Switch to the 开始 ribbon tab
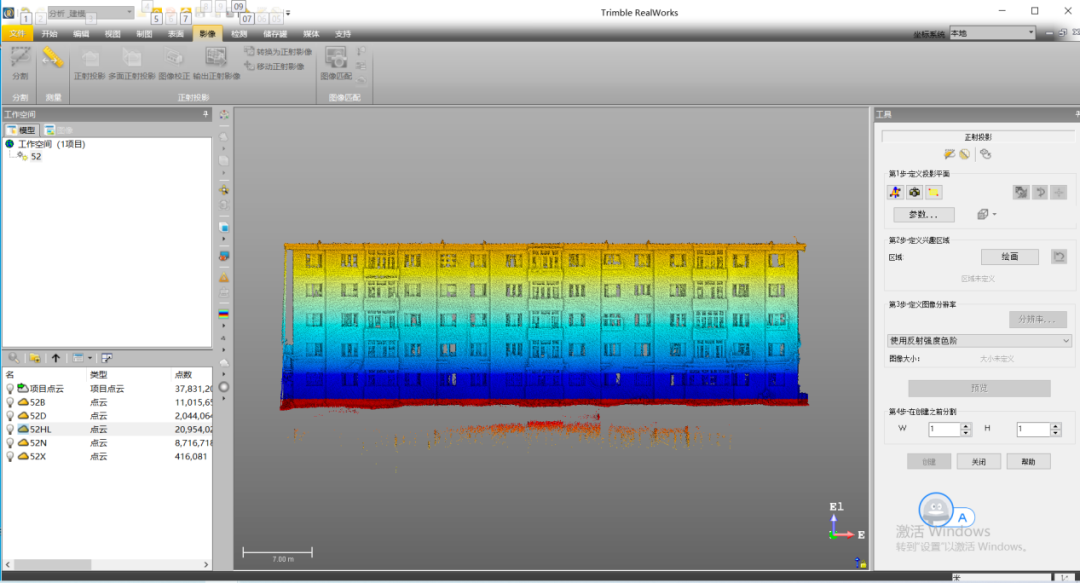 click(x=50, y=34)
